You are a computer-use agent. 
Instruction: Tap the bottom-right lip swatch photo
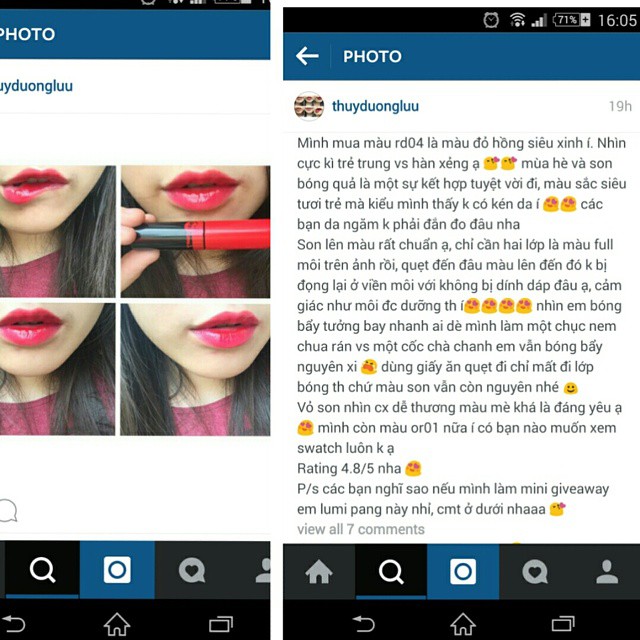tap(196, 369)
